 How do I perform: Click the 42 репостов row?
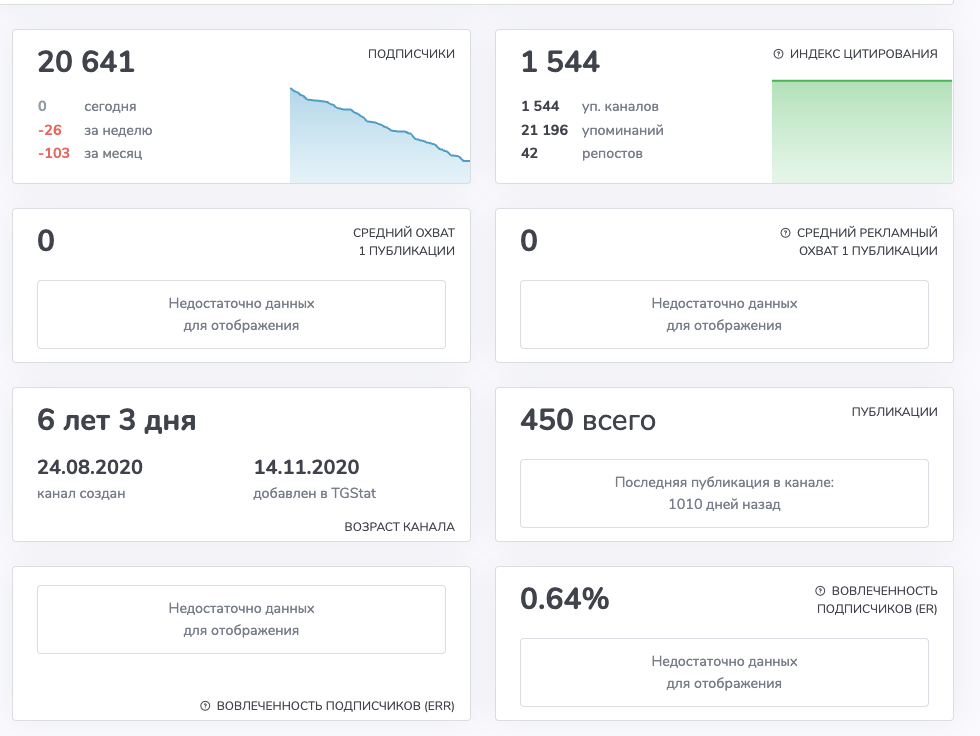point(581,153)
